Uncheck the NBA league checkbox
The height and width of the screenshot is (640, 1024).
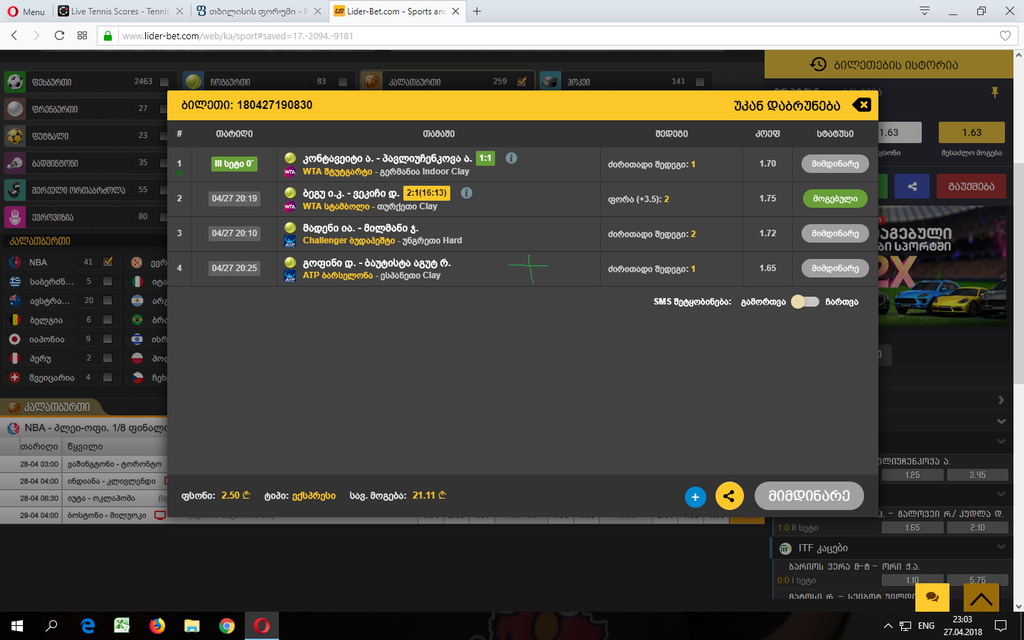pos(108,262)
